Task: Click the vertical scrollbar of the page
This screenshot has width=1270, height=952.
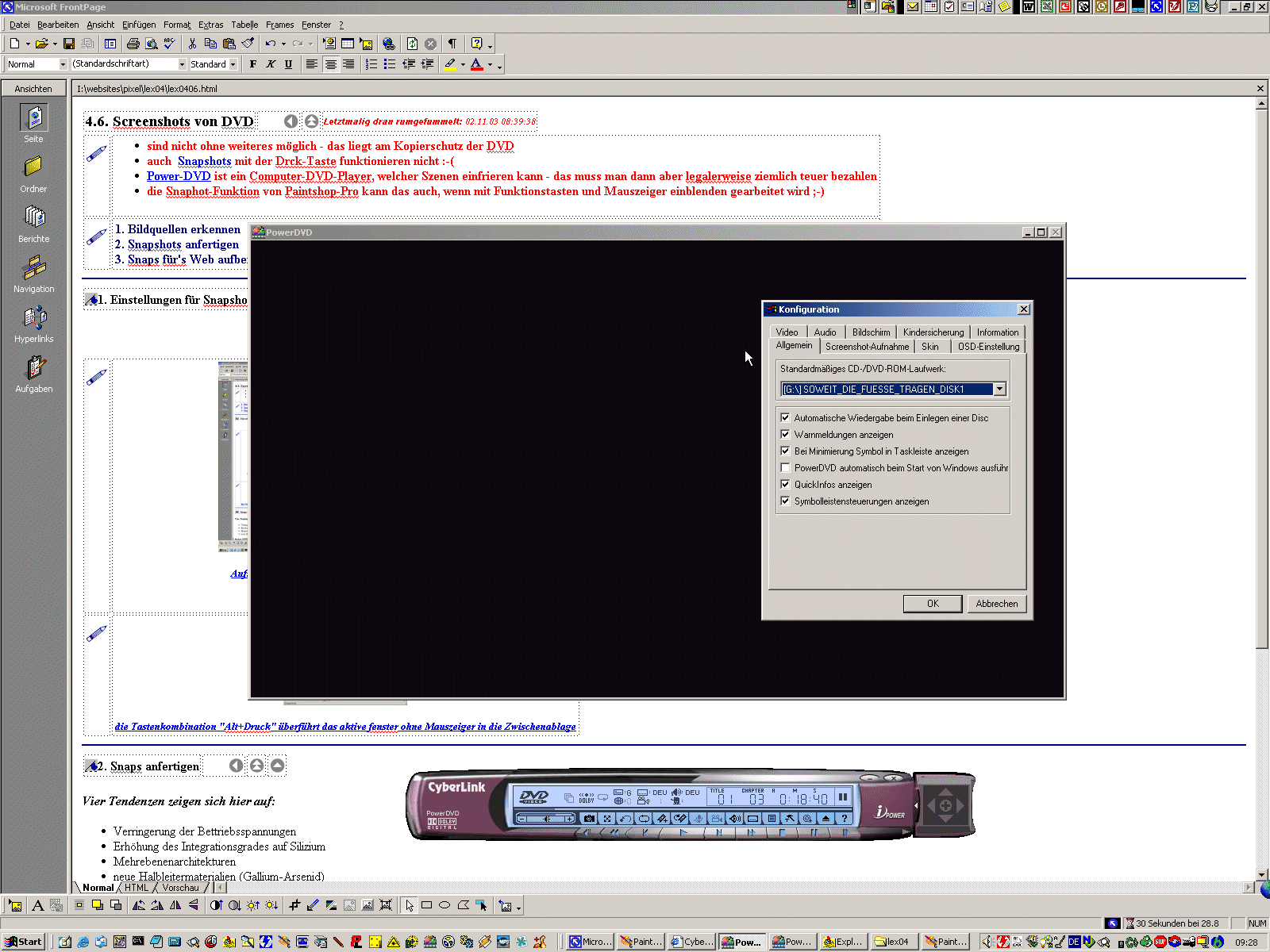Action: tap(1262, 489)
